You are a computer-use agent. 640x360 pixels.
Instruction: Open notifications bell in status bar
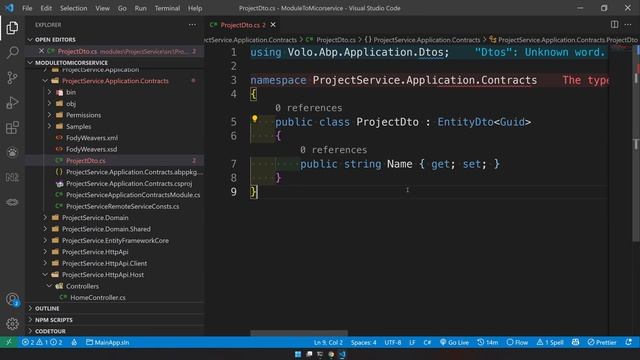pos(629,342)
